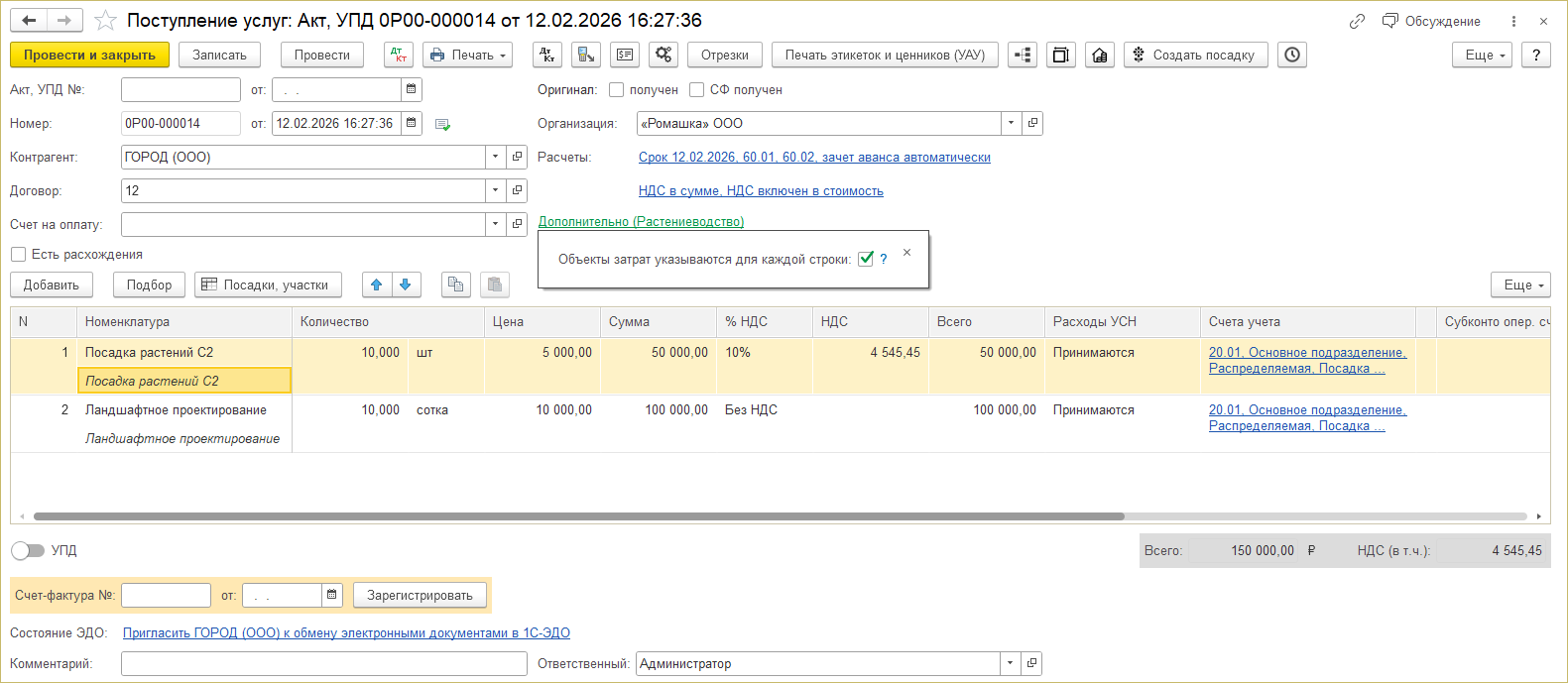Click Отрезки button
Screen dimensions: 1568x683
point(725,55)
